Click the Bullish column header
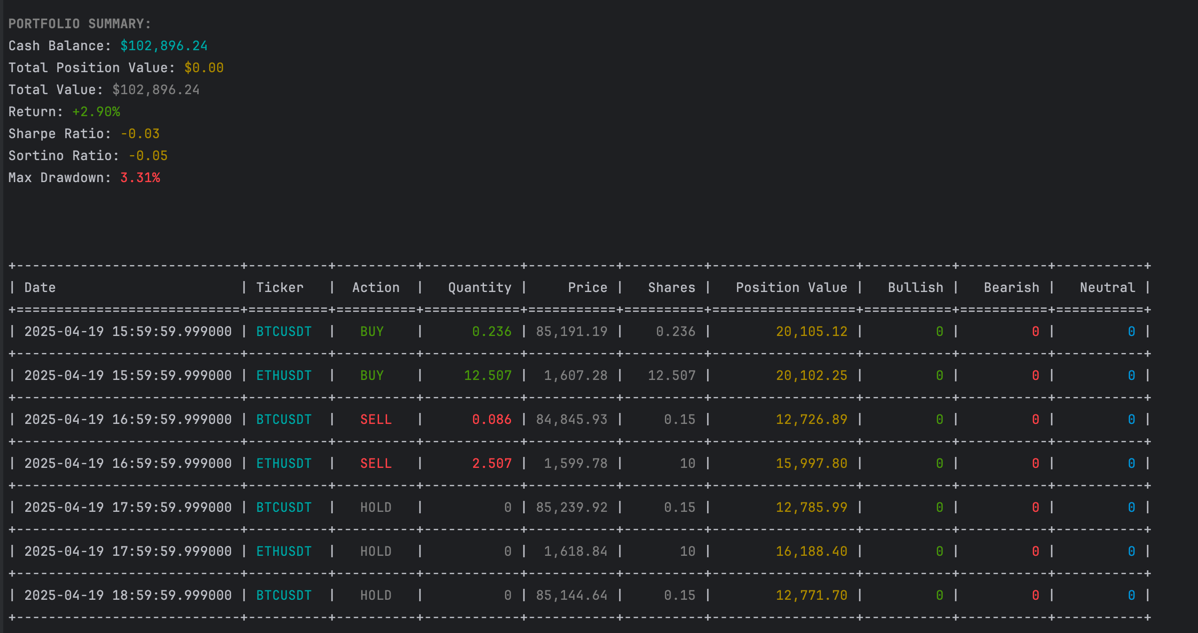 915,287
